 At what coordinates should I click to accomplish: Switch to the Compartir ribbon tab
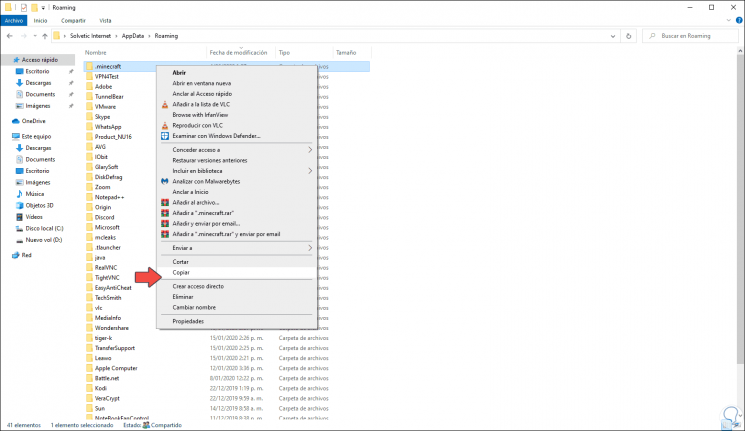pyautogui.click(x=73, y=20)
